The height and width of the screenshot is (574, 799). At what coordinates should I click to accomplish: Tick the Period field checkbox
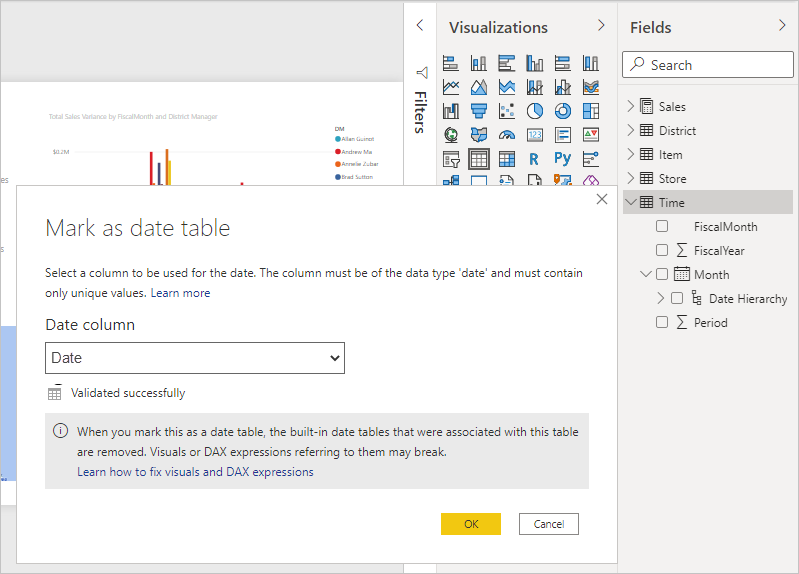662,323
